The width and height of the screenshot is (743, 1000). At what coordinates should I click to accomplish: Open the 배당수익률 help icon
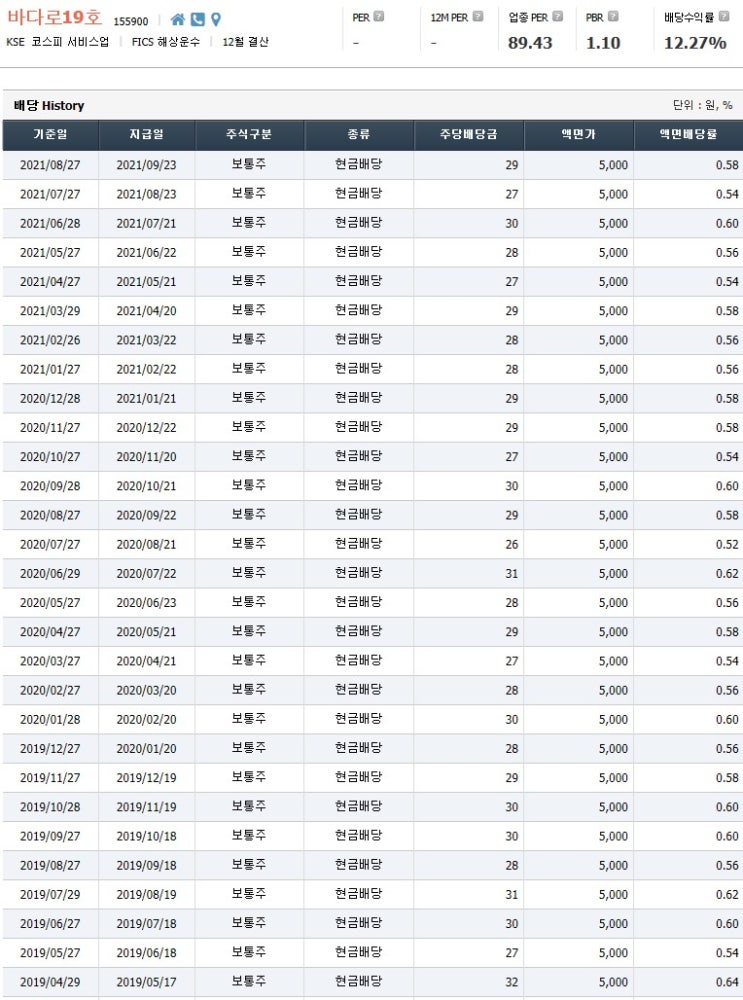724,17
